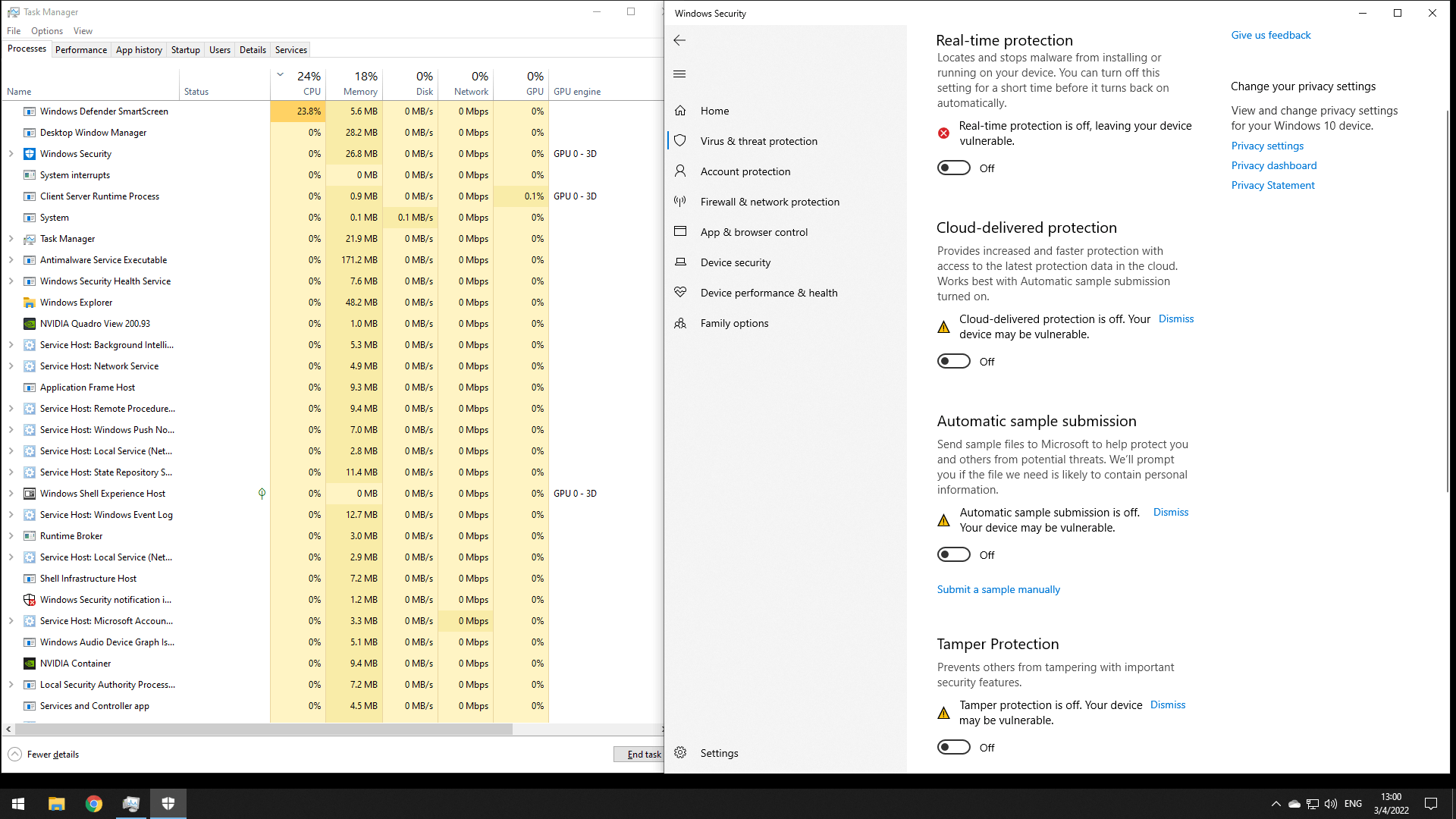Collapse view using Fewer details chevron

tap(14, 755)
